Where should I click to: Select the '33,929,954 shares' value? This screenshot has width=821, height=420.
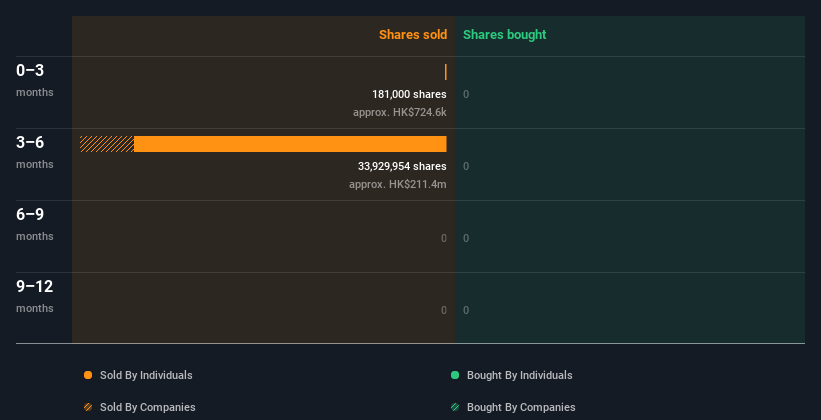[x=402, y=166]
